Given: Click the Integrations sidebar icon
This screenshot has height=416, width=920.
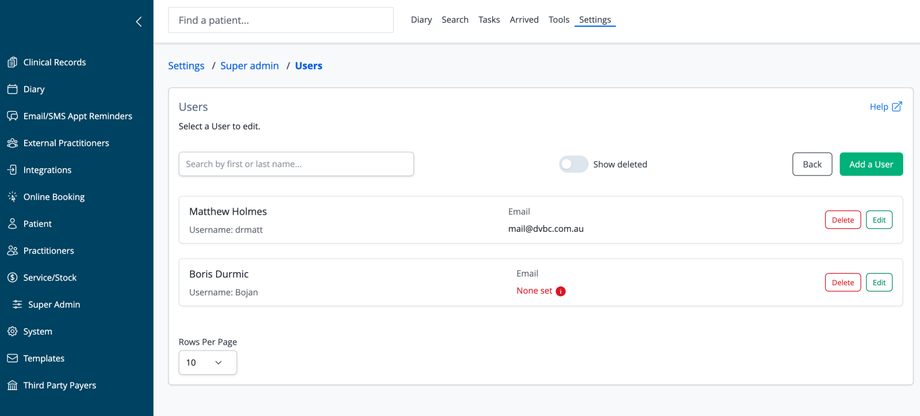Looking at the screenshot, I should 12,170.
